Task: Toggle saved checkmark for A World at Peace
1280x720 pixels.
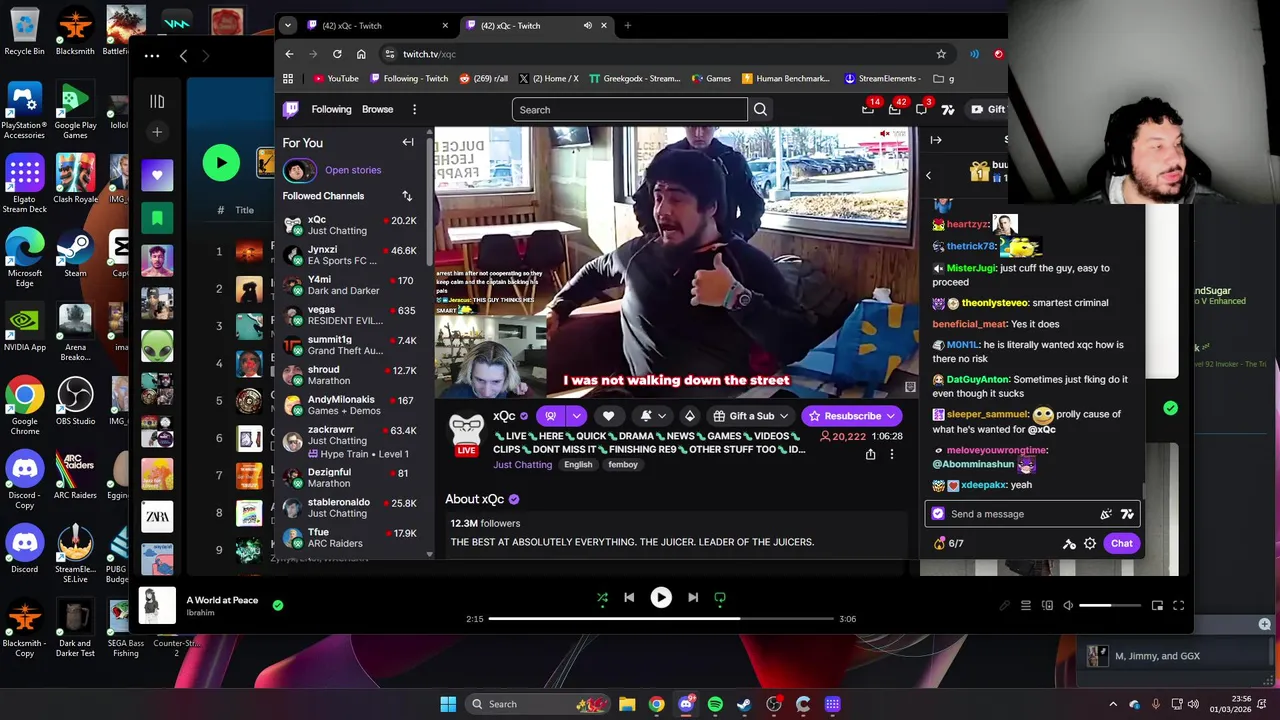Action: (x=278, y=605)
